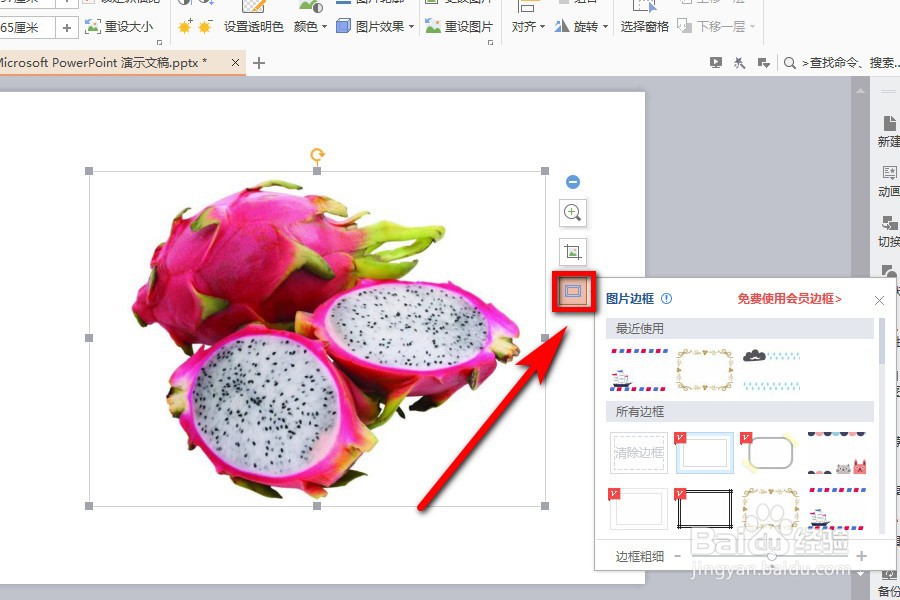900x600 pixels.
Task: Click the magnifier search icon
Action: 790,63
